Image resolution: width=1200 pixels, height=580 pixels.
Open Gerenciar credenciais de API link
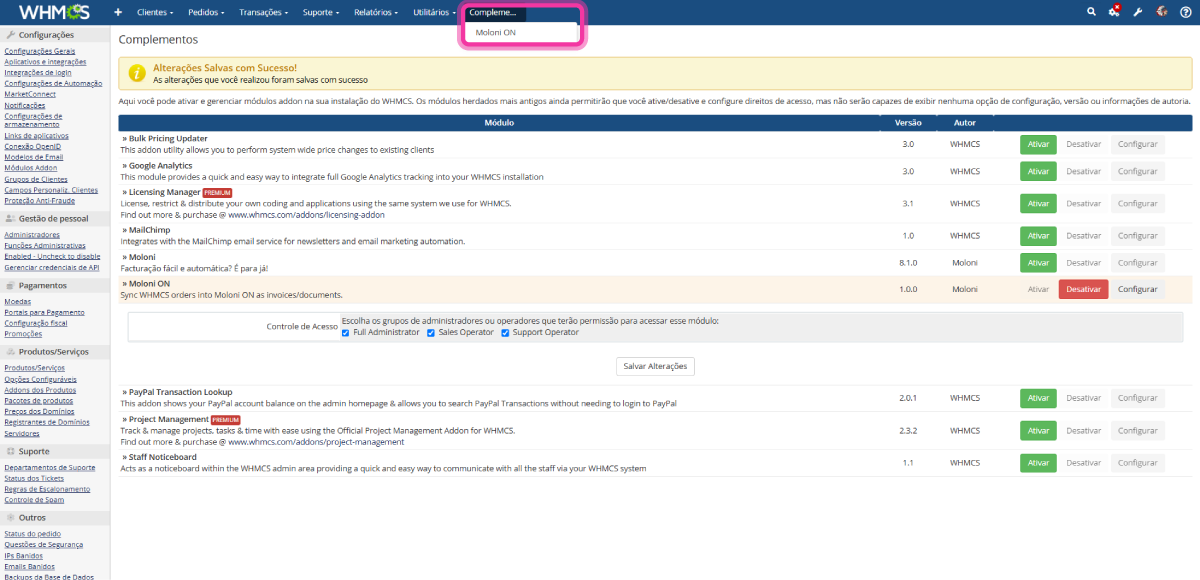[x=52, y=268]
